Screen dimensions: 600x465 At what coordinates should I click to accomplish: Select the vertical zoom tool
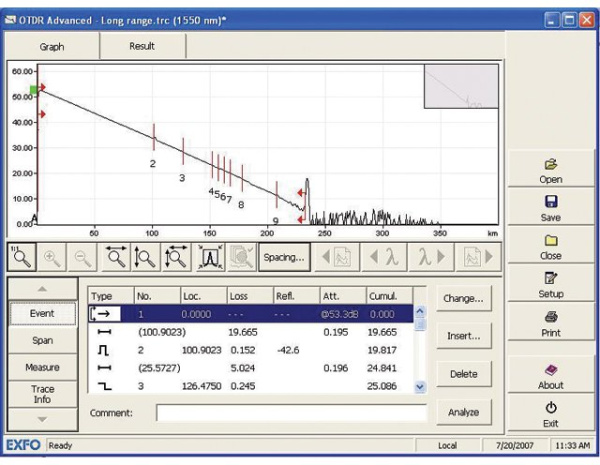tap(146, 256)
